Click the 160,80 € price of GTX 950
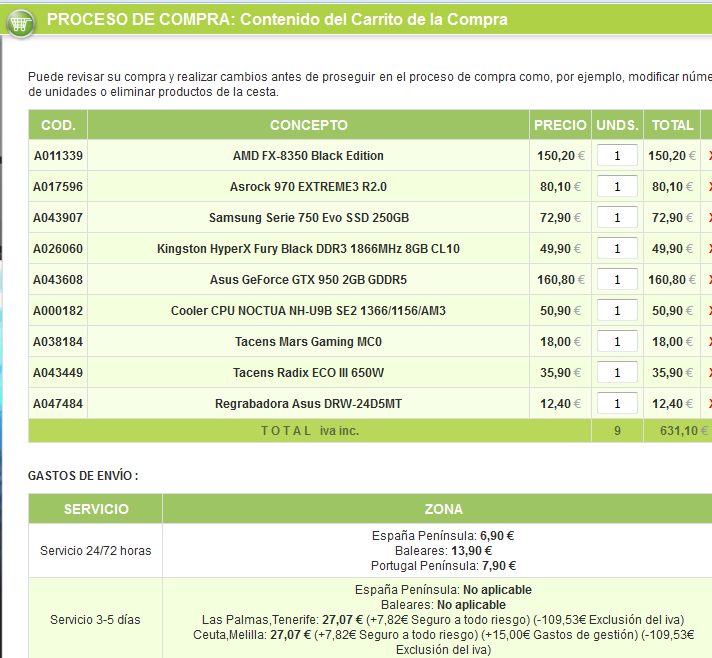 click(x=561, y=280)
